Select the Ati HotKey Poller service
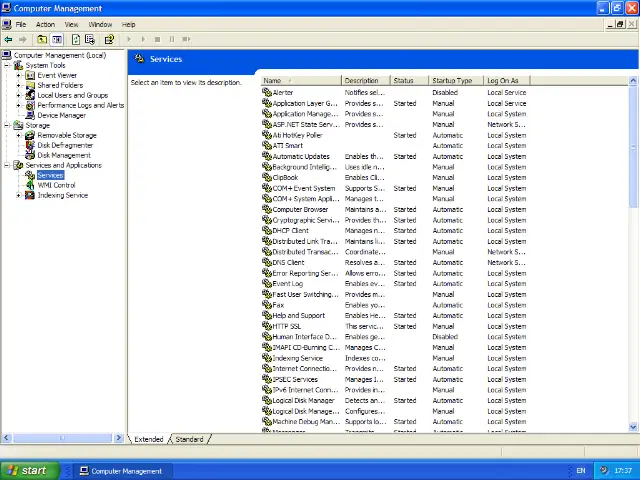The height and width of the screenshot is (480, 640). click(x=297, y=135)
